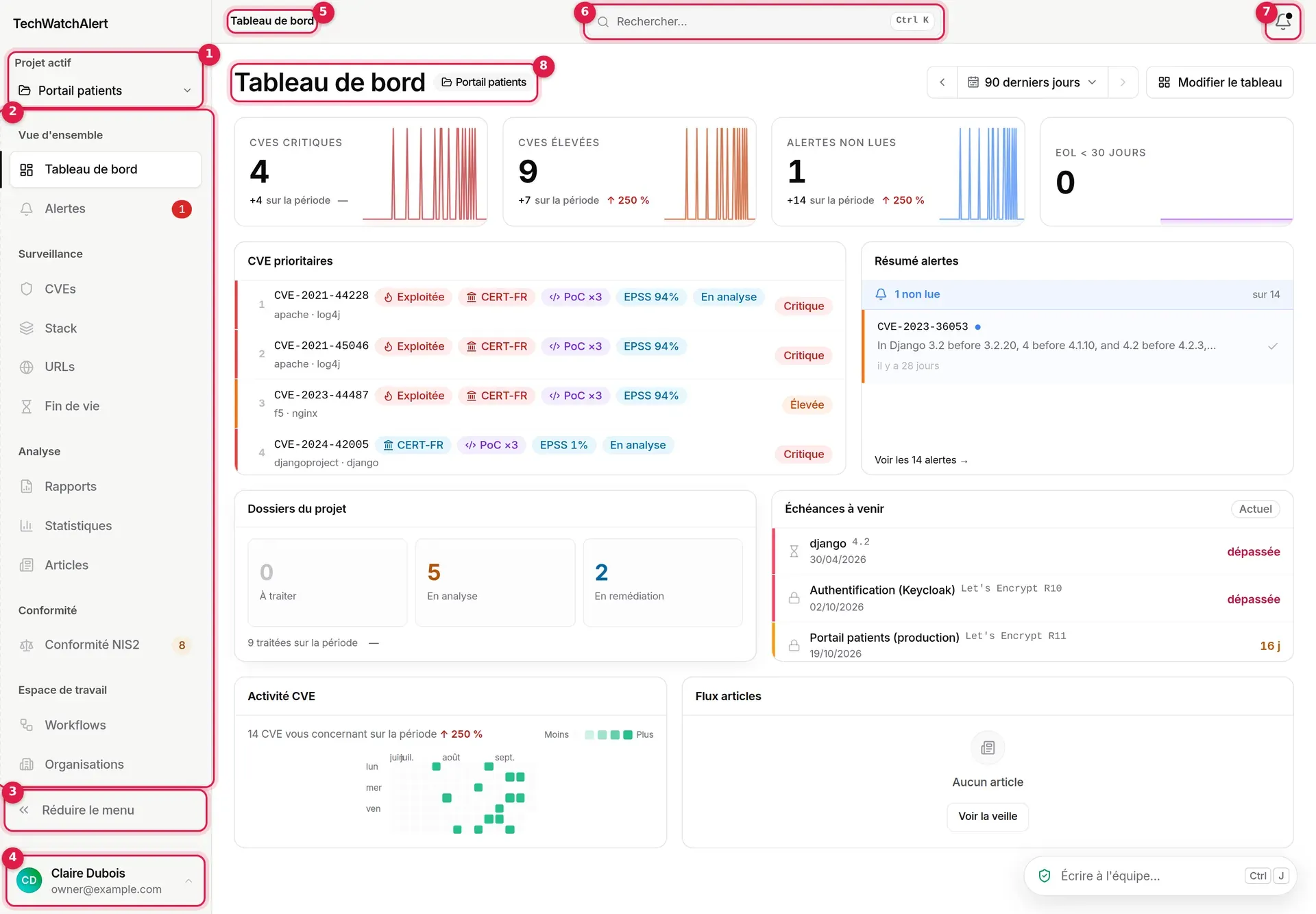Click the Fin de vie hourglass icon
This screenshot has height=914, width=1316.
point(27,407)
